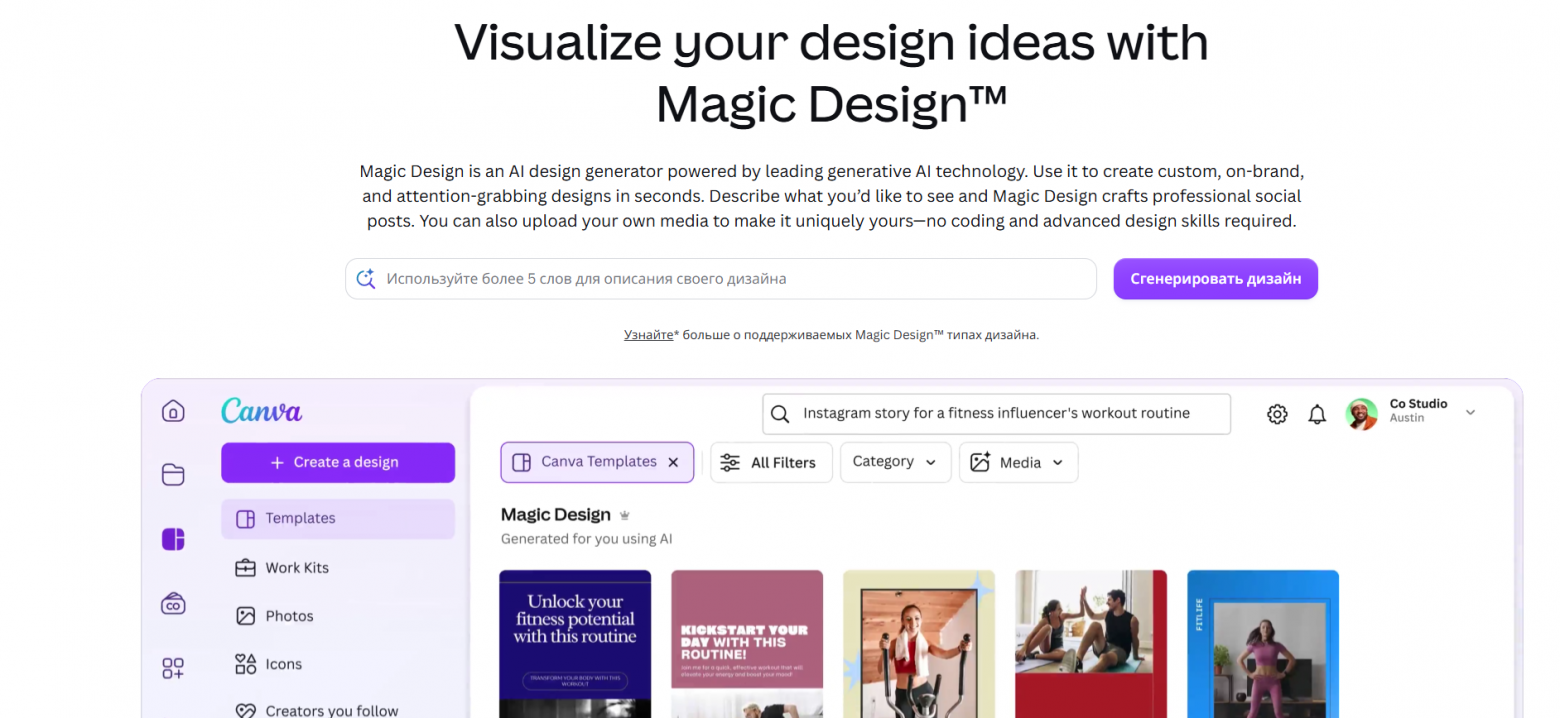
Task: Click the heart icon for Creators you follow
Action: [245, 711]
